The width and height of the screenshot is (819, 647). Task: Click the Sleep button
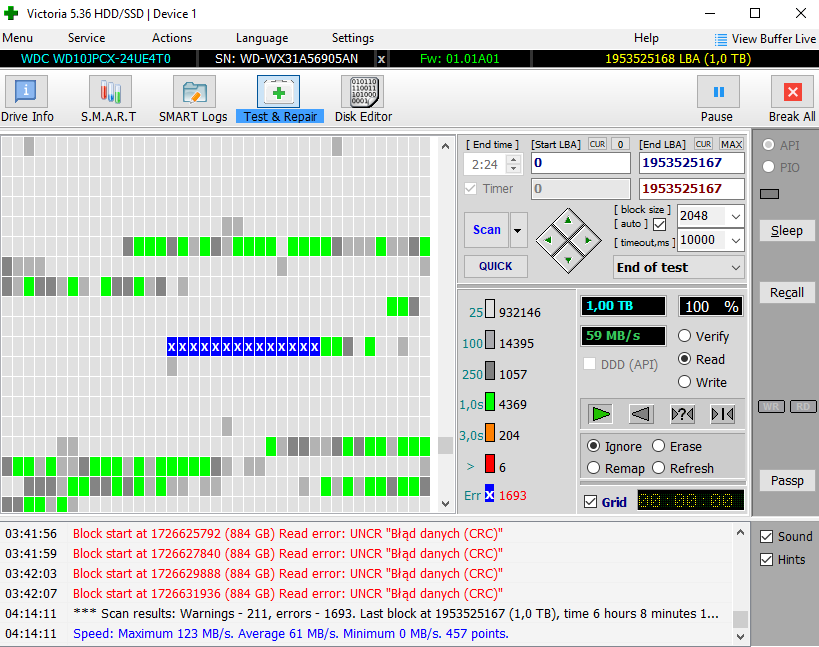point(787,231)
